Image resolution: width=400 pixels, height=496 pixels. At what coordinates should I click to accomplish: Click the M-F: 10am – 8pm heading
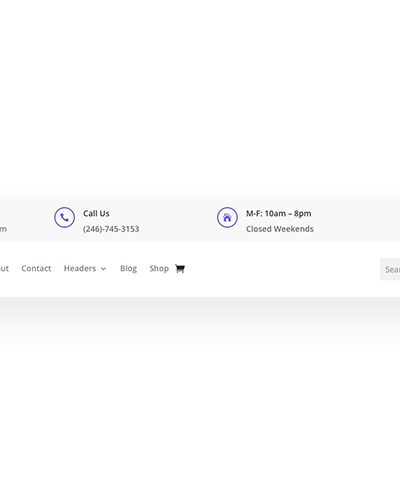(279, 213)
